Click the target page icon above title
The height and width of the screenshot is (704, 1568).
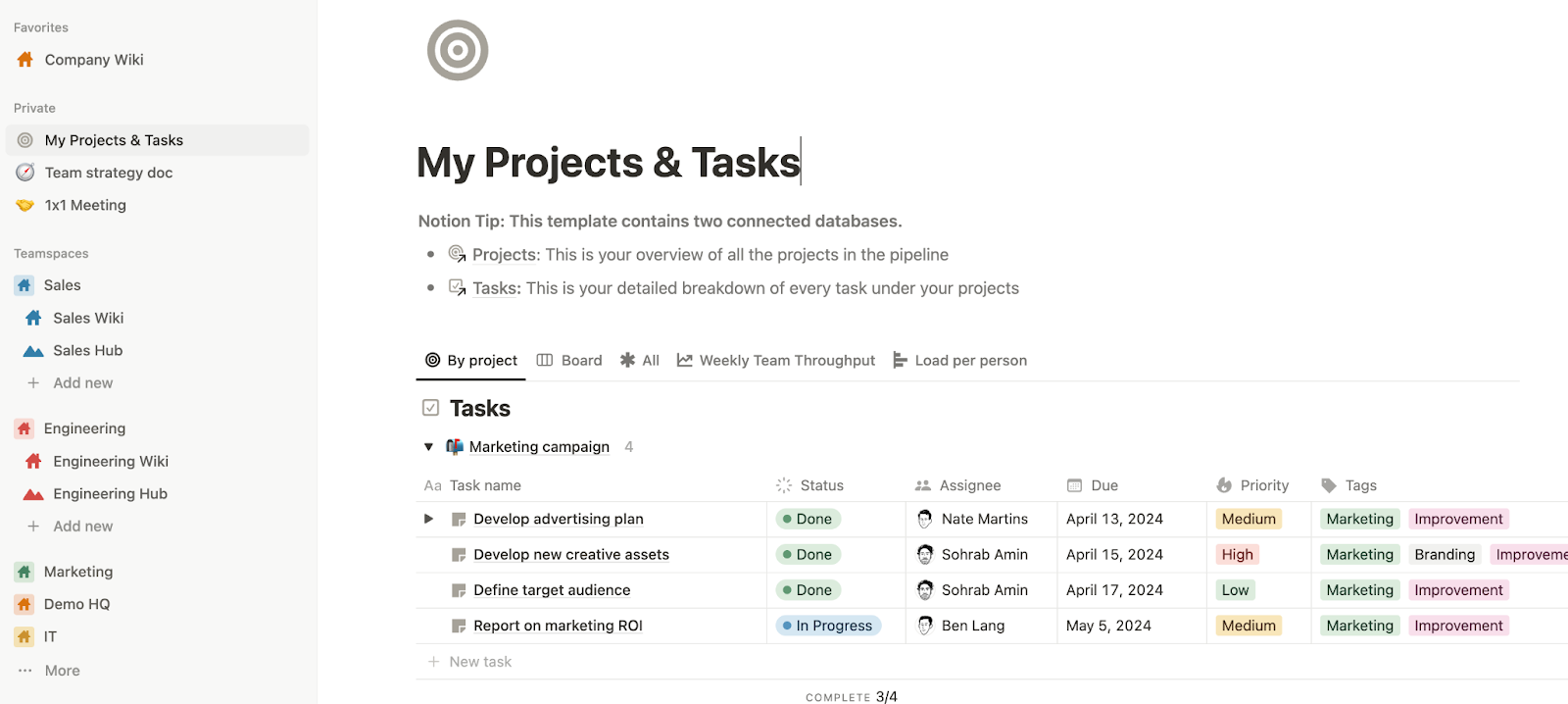458,50
